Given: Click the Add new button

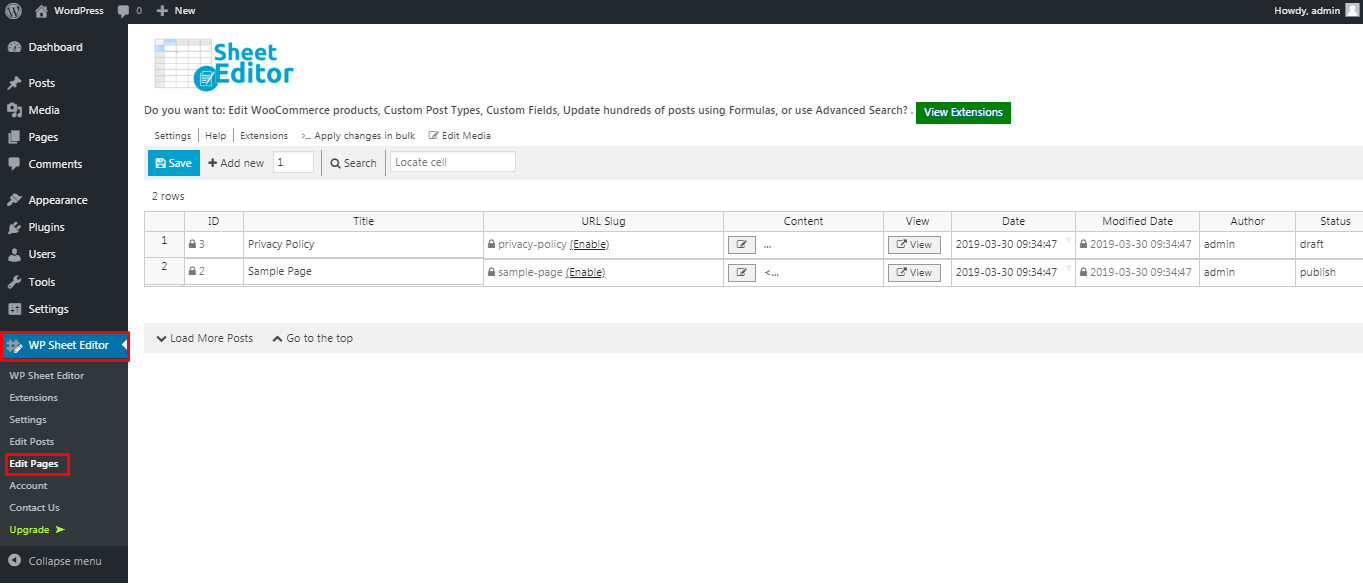Looking at the screenshot, I should point(236,163).
